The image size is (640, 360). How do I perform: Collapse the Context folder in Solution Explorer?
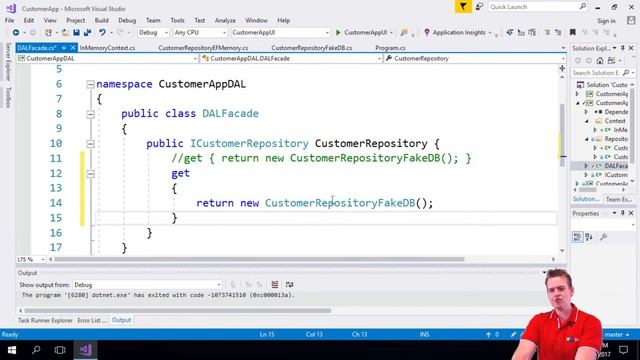587,121
